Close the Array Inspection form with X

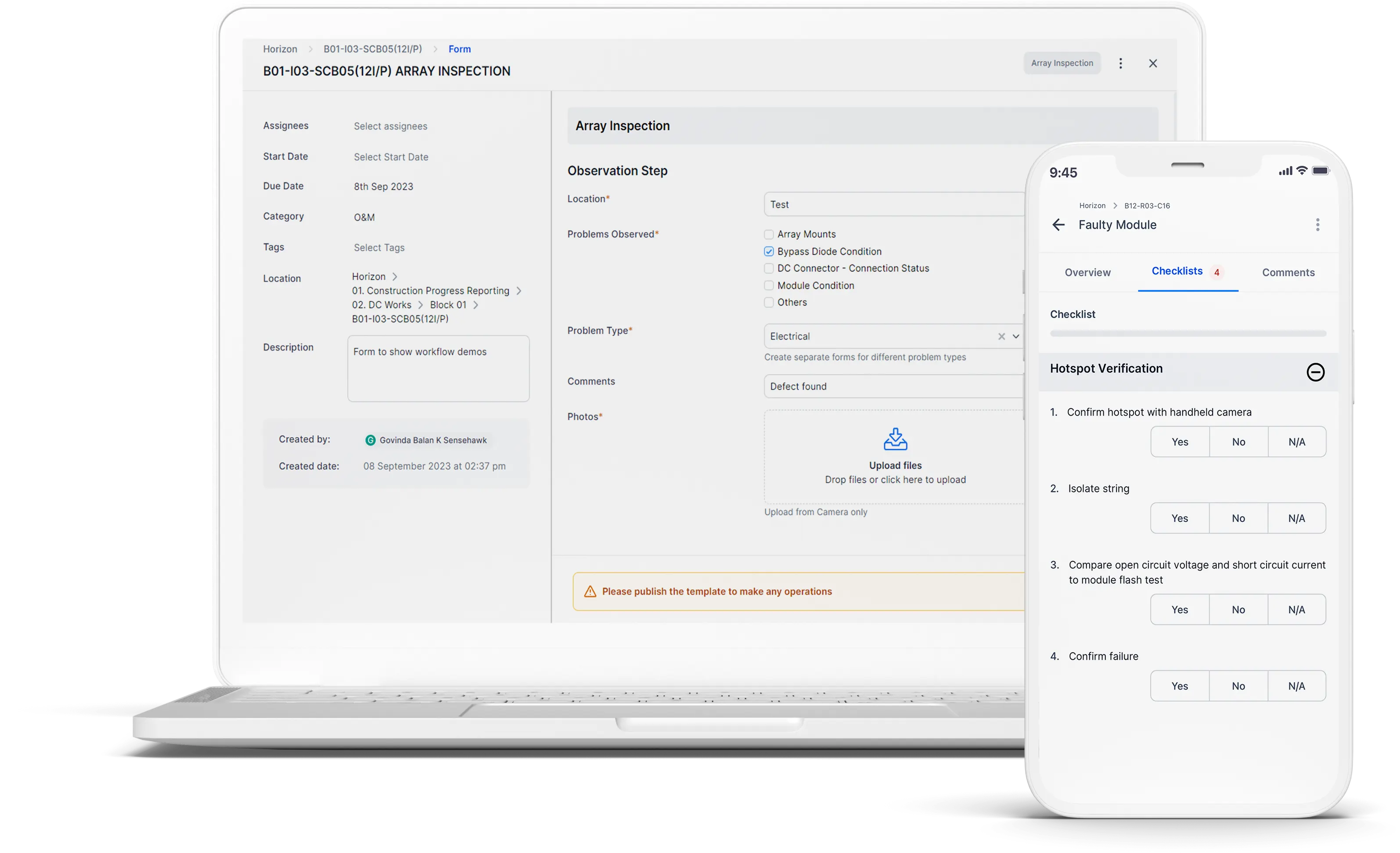coord(1153,63)
